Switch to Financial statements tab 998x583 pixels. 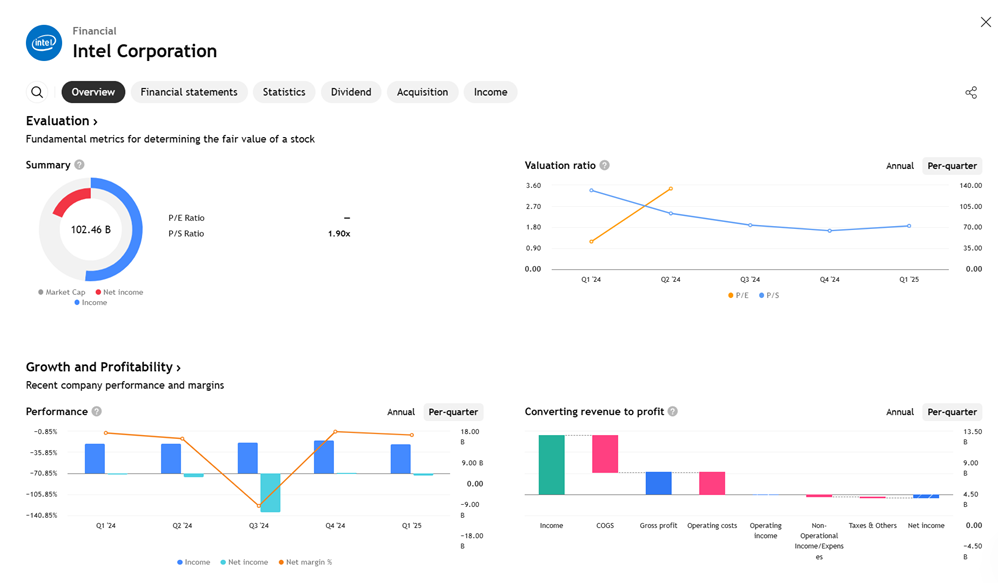point(189,92)
